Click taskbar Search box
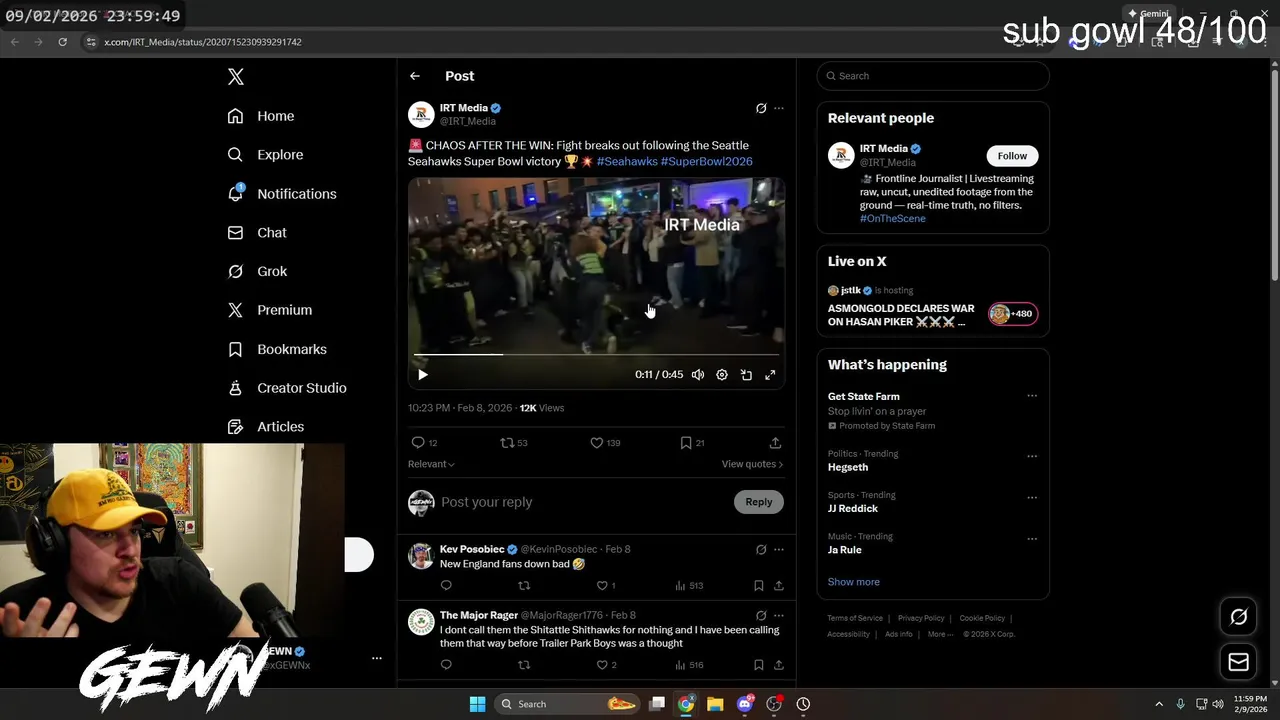The width and height of the screenshot is (1280, 720). tap(567, 704)
